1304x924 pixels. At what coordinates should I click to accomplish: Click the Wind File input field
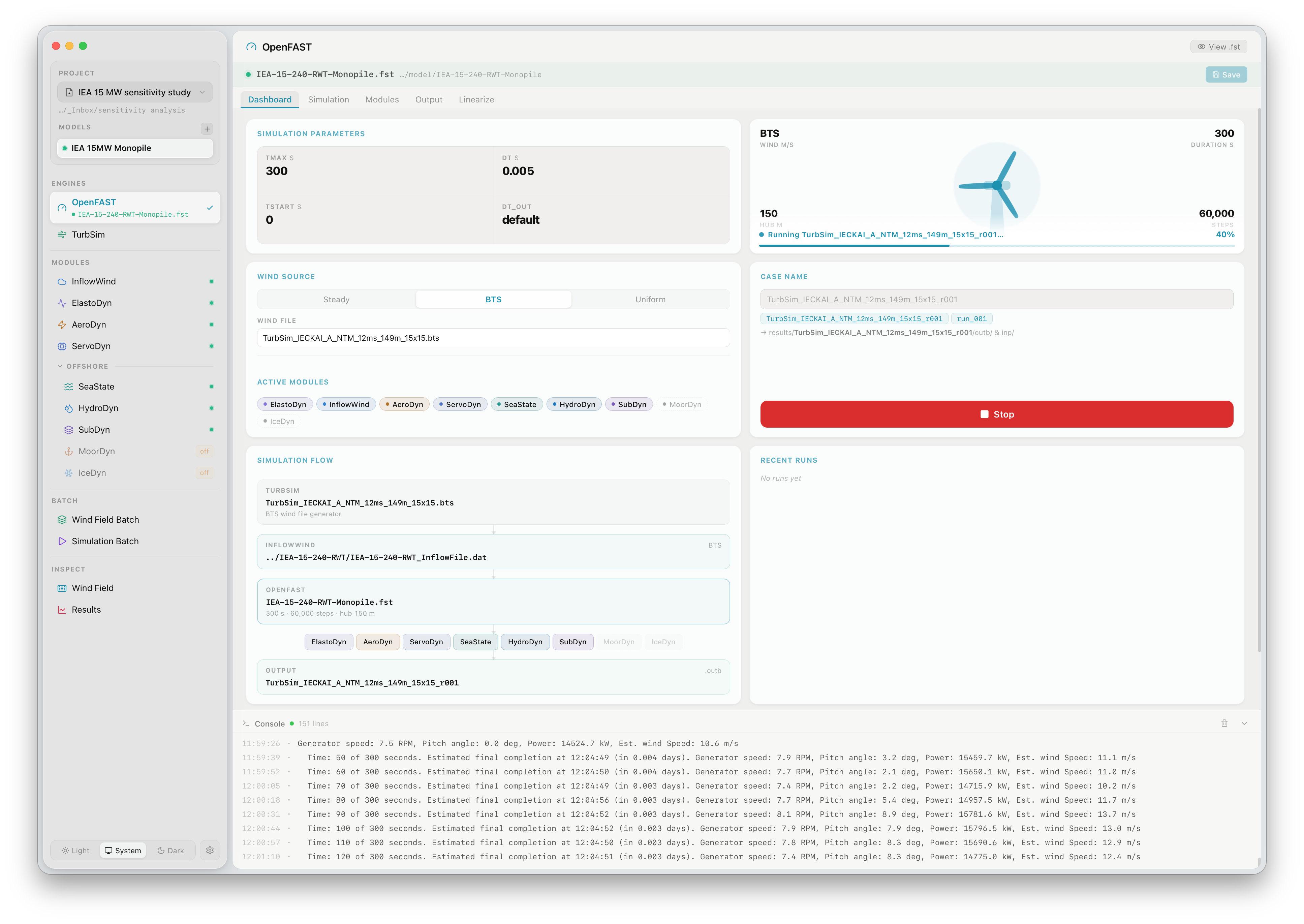coord(493,339)
